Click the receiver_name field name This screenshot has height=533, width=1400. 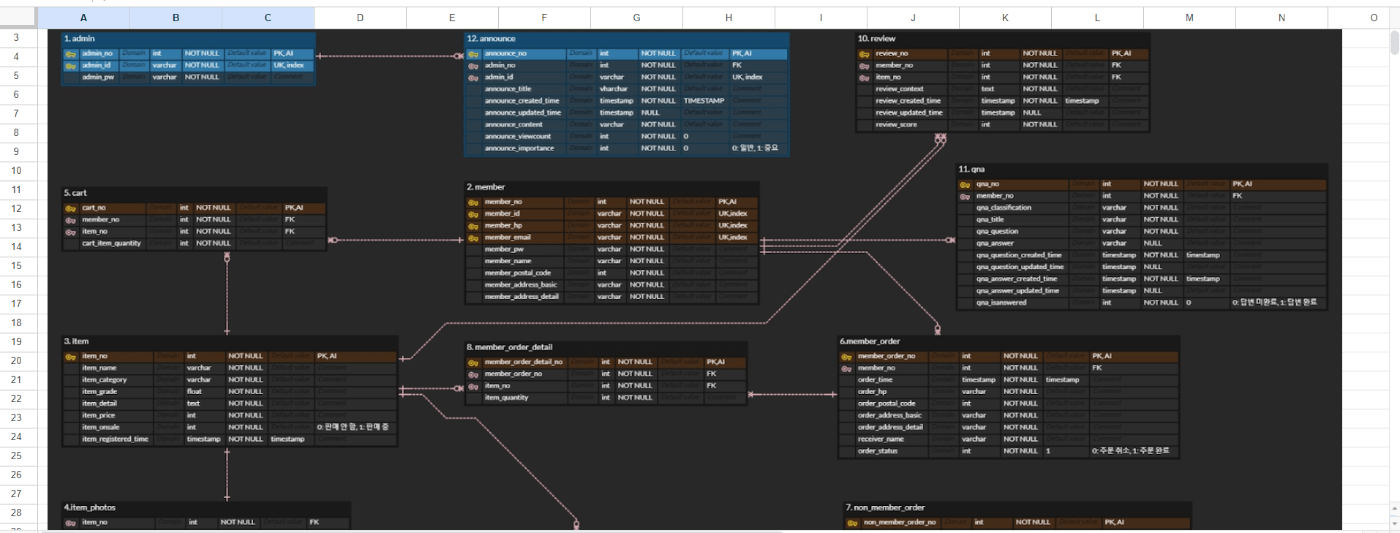881,439
